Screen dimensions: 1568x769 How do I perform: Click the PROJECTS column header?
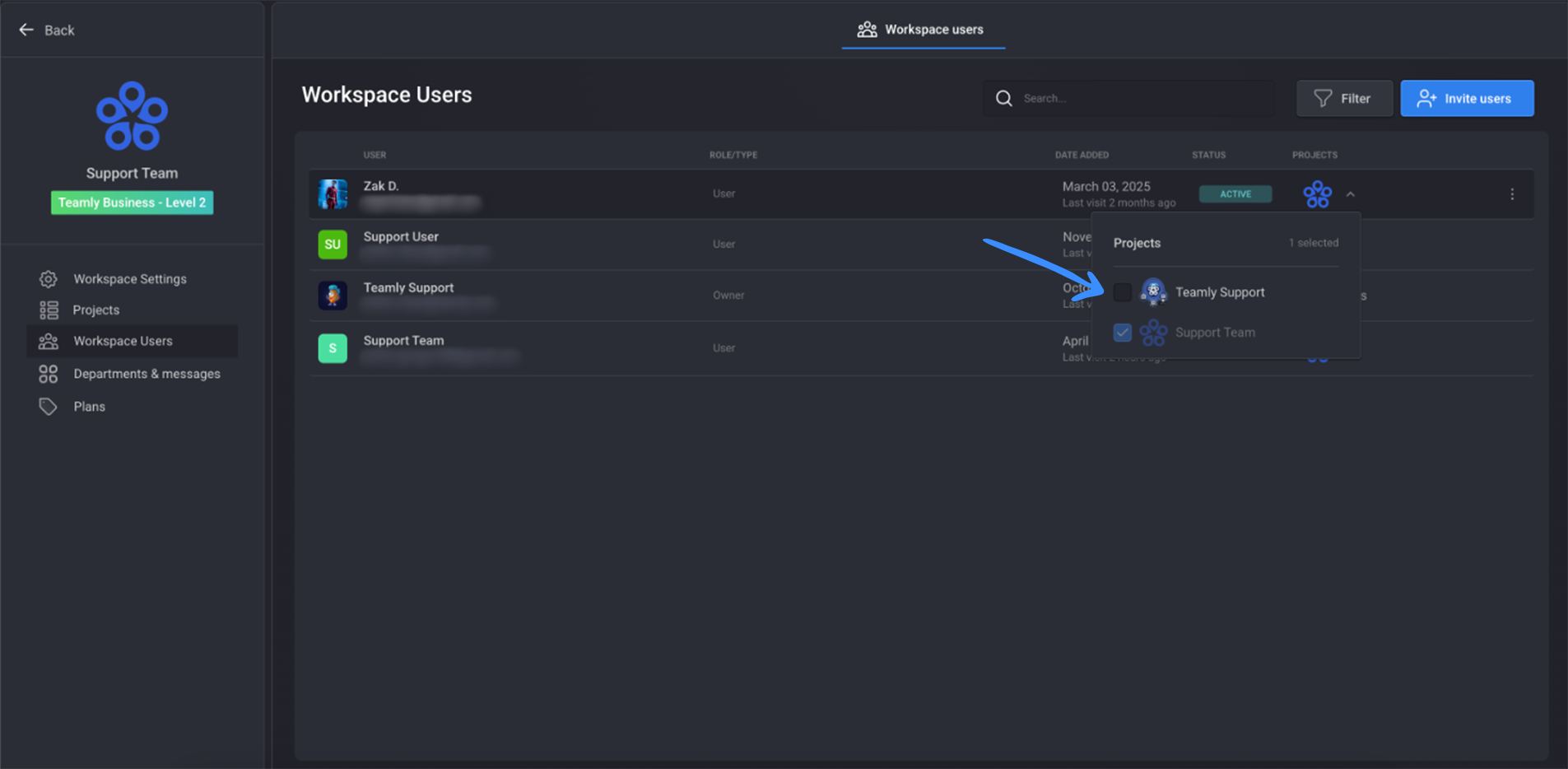click(1314, 155)
